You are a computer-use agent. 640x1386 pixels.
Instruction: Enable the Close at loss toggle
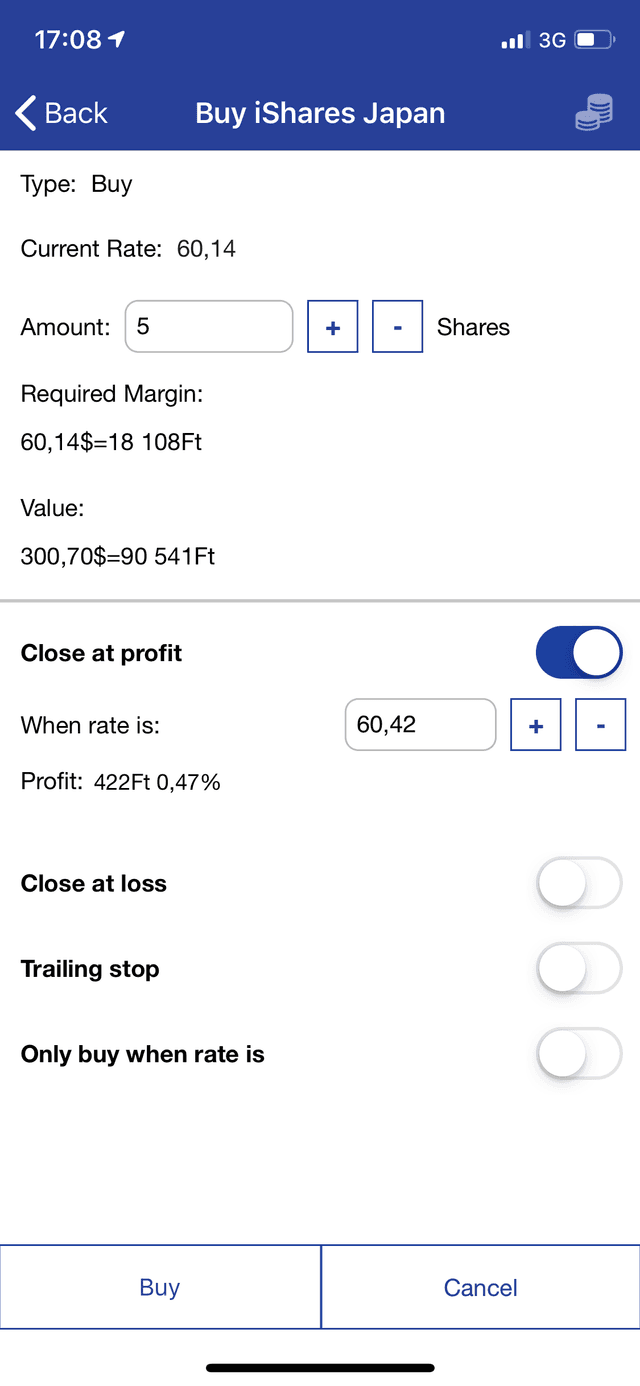coord(579,883)
